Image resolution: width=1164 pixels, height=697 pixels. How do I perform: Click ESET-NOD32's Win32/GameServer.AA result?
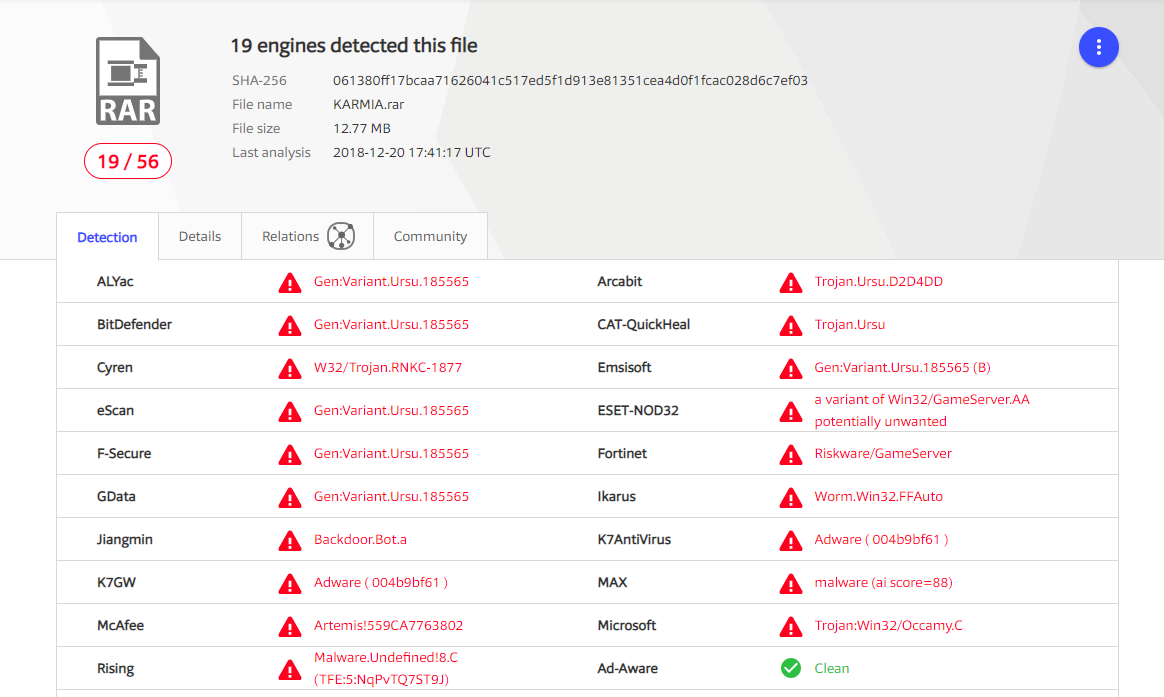point(922,410)
